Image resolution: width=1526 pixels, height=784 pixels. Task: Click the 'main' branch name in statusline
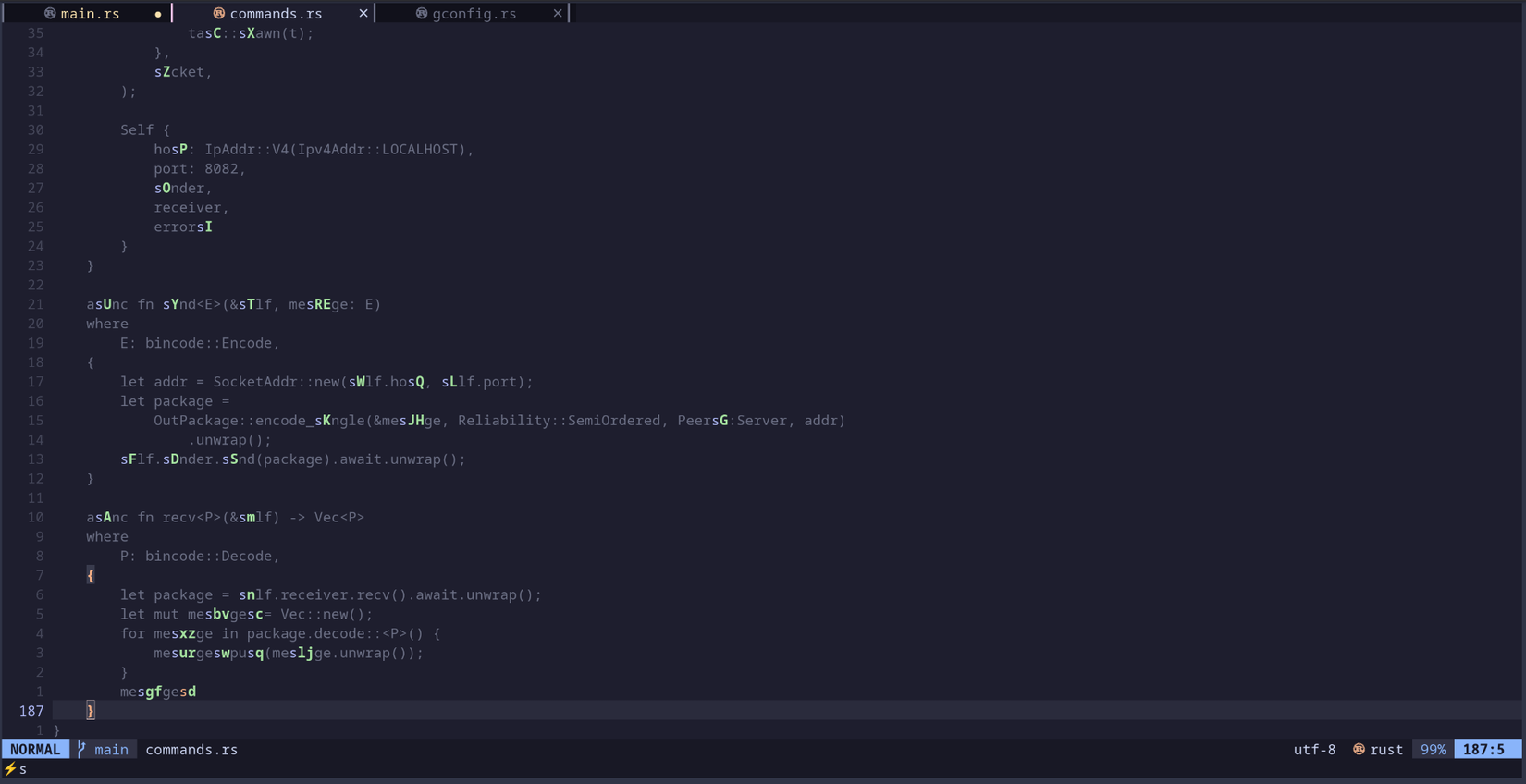pos(111,750)
